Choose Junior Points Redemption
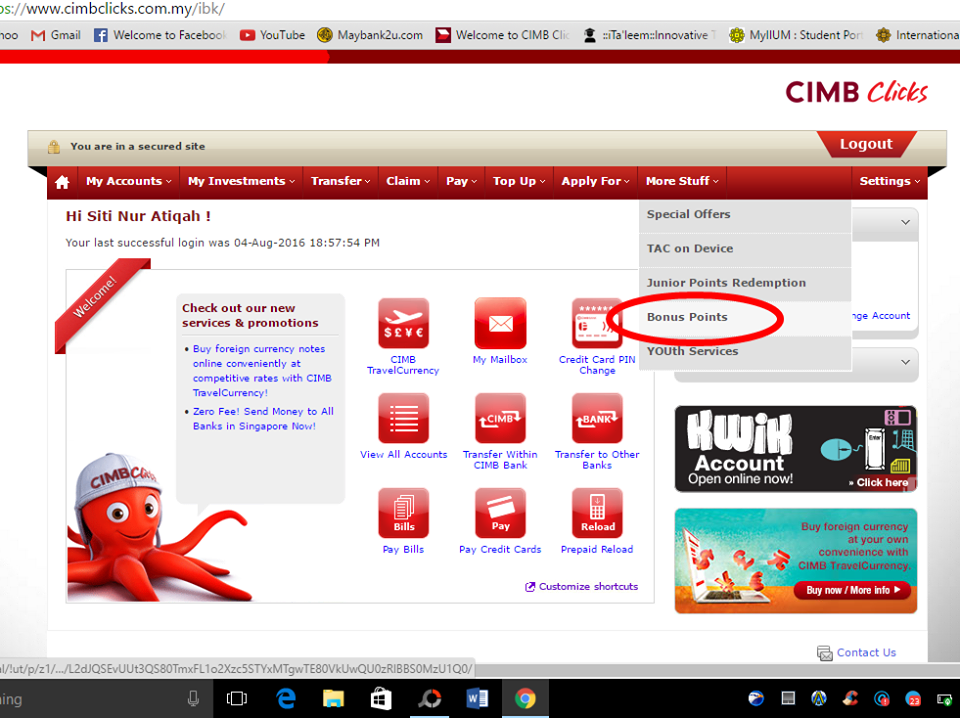The height and width of the screenshot is (718, 960). click(745, 283)
